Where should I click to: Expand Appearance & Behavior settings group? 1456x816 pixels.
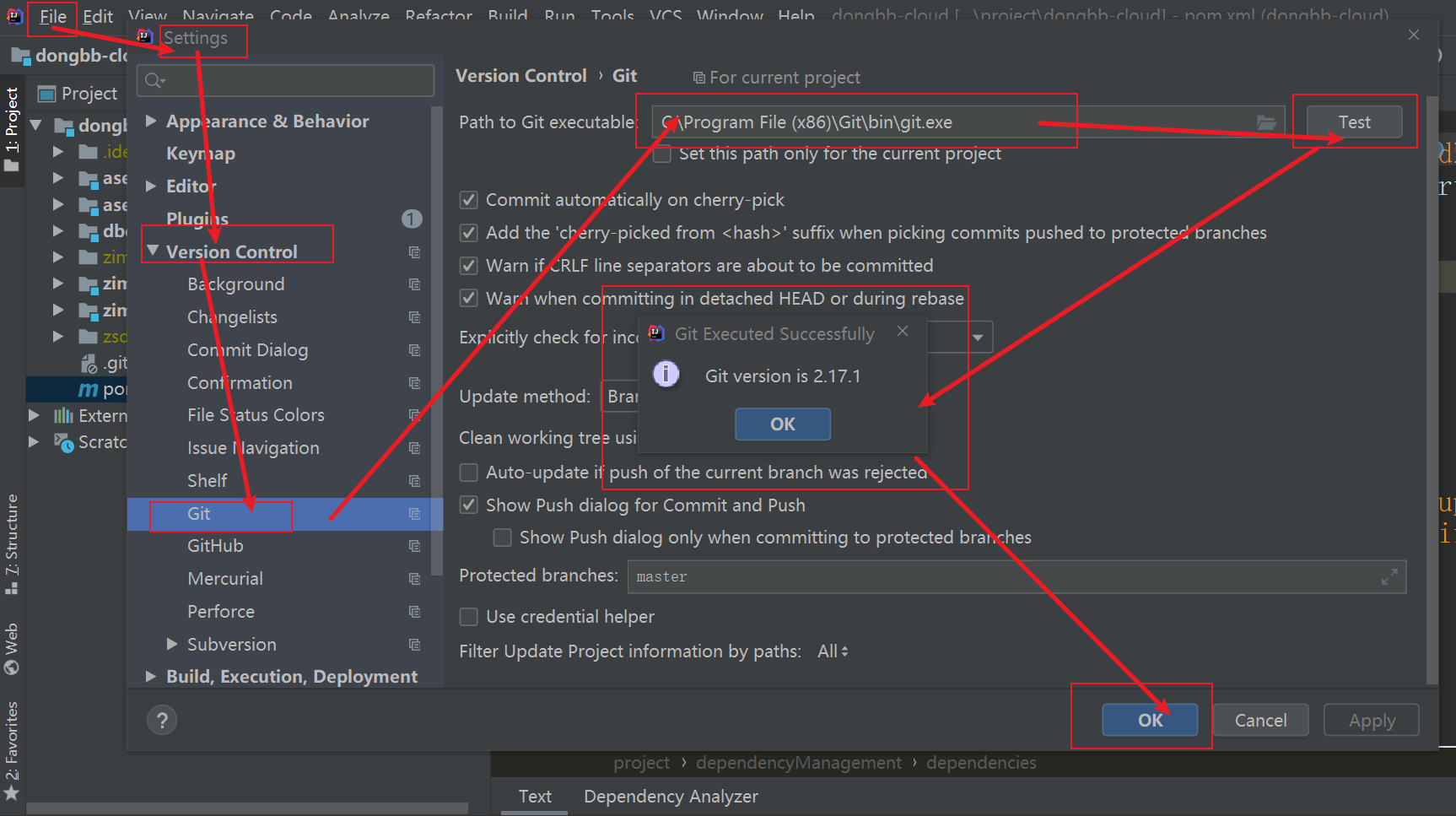151,121
